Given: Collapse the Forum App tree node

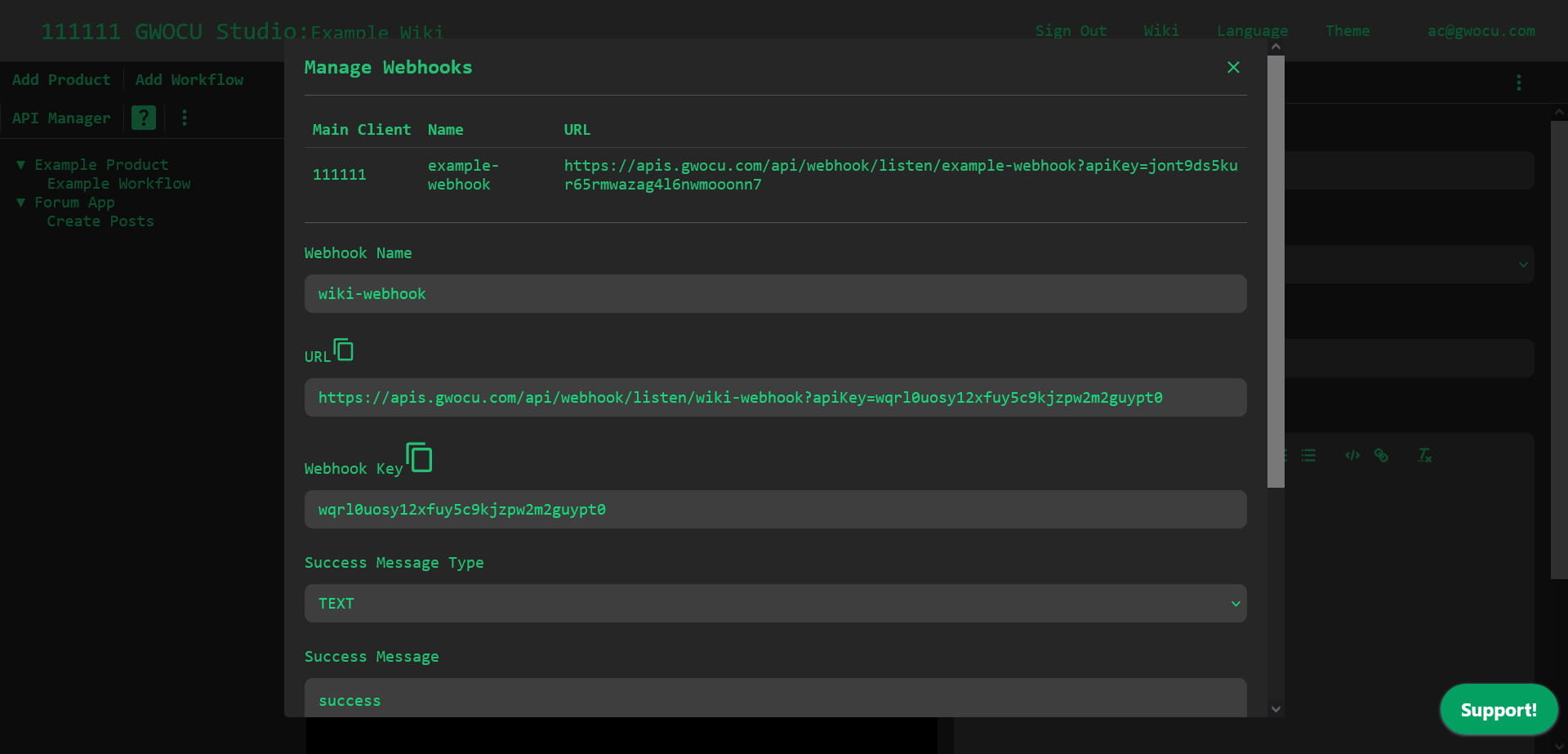Looking at the screenshot, I should point(20,203).
